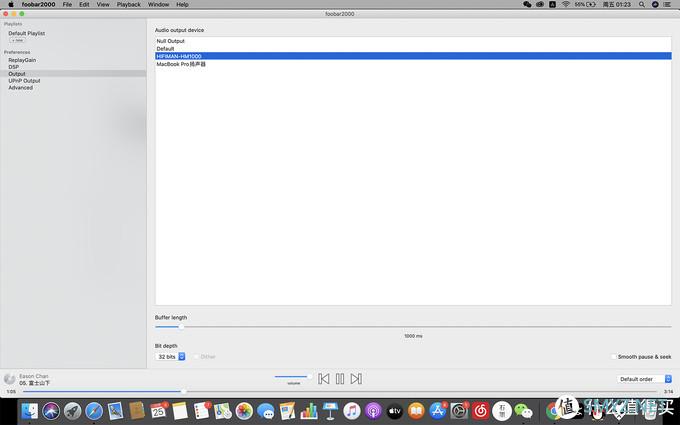This screenshot has height=425, width=680.
Task: Click the playback seek bar
Action: 340,391
